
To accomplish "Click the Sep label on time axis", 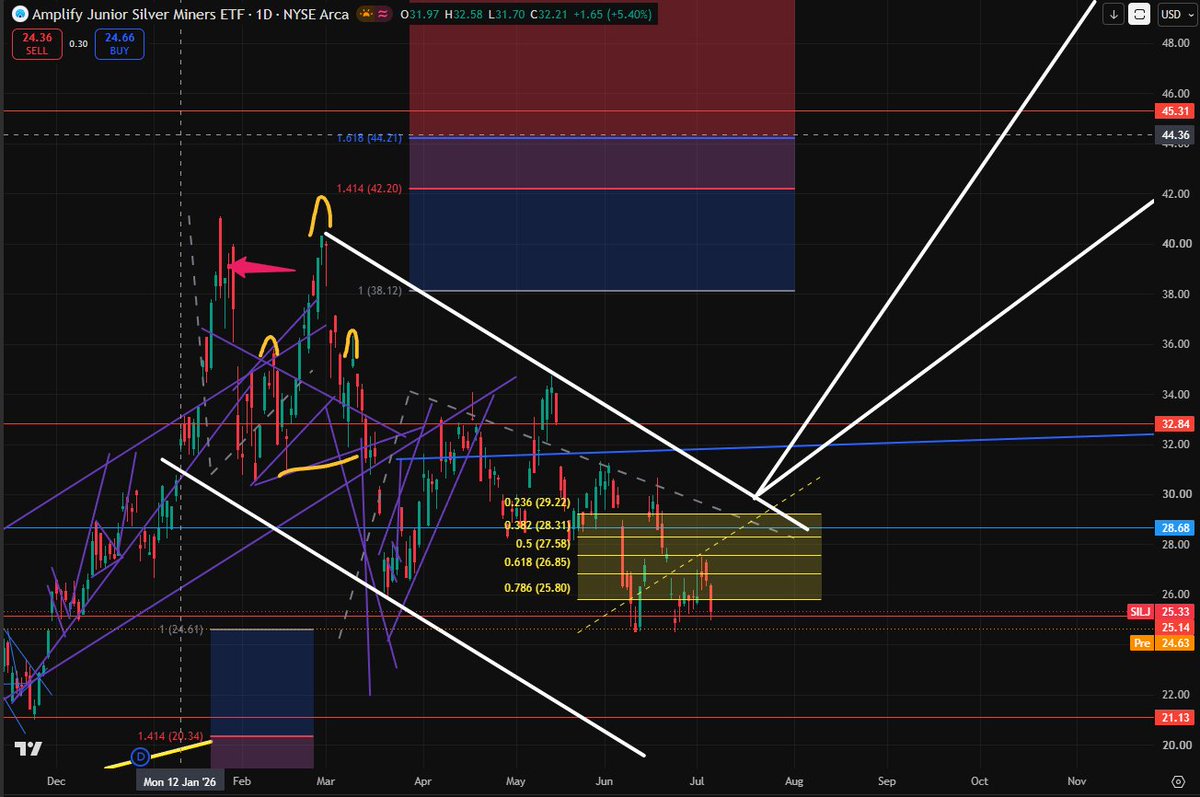I will (886, 781).
